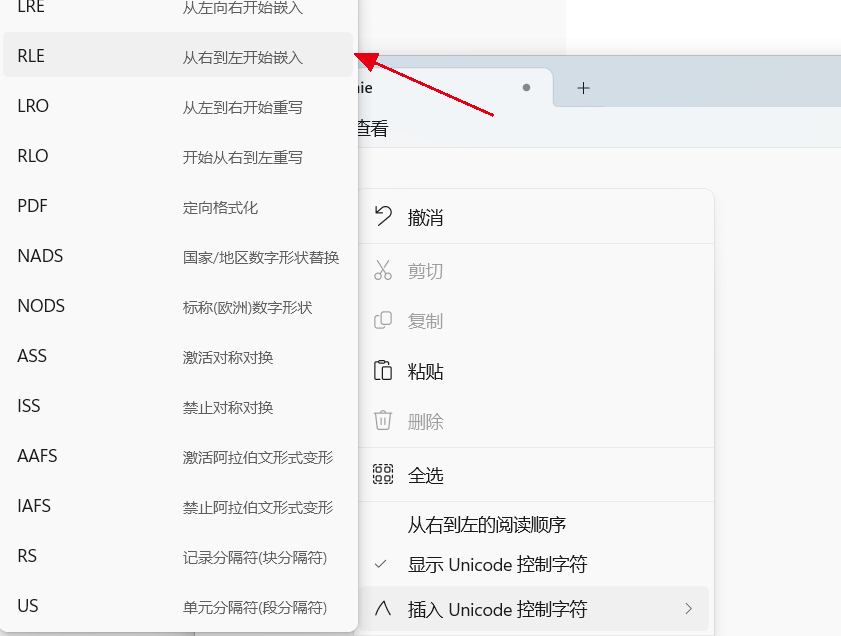
Task: Insert US 单元分隔符 character
Action: [x=178, y=606]
